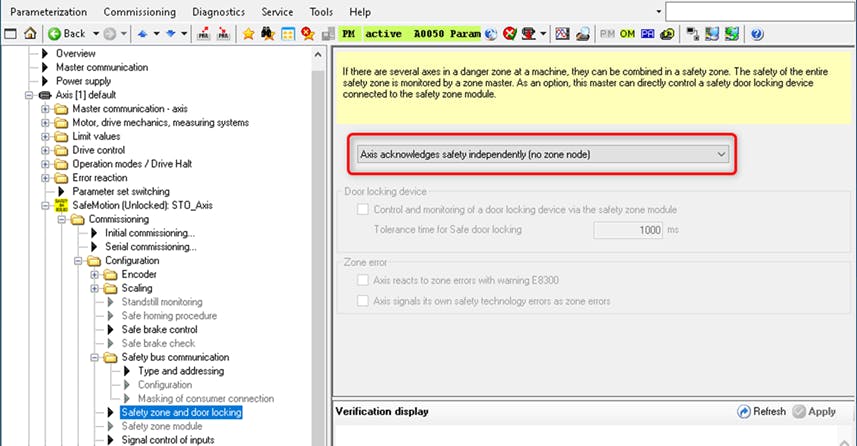857x446 pixels.
Task: Open the zone node selection dropdown
Action: pos(542,155)
